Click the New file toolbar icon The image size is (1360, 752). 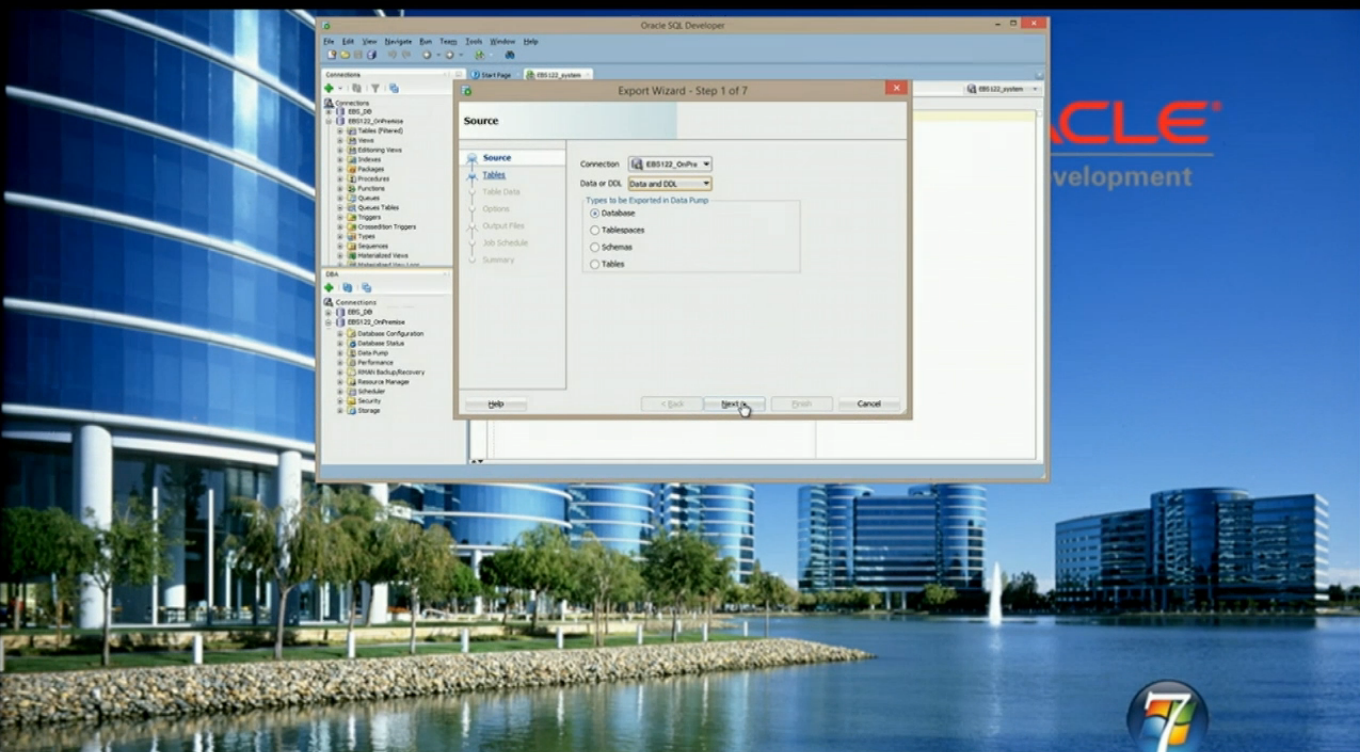point(332,55)
